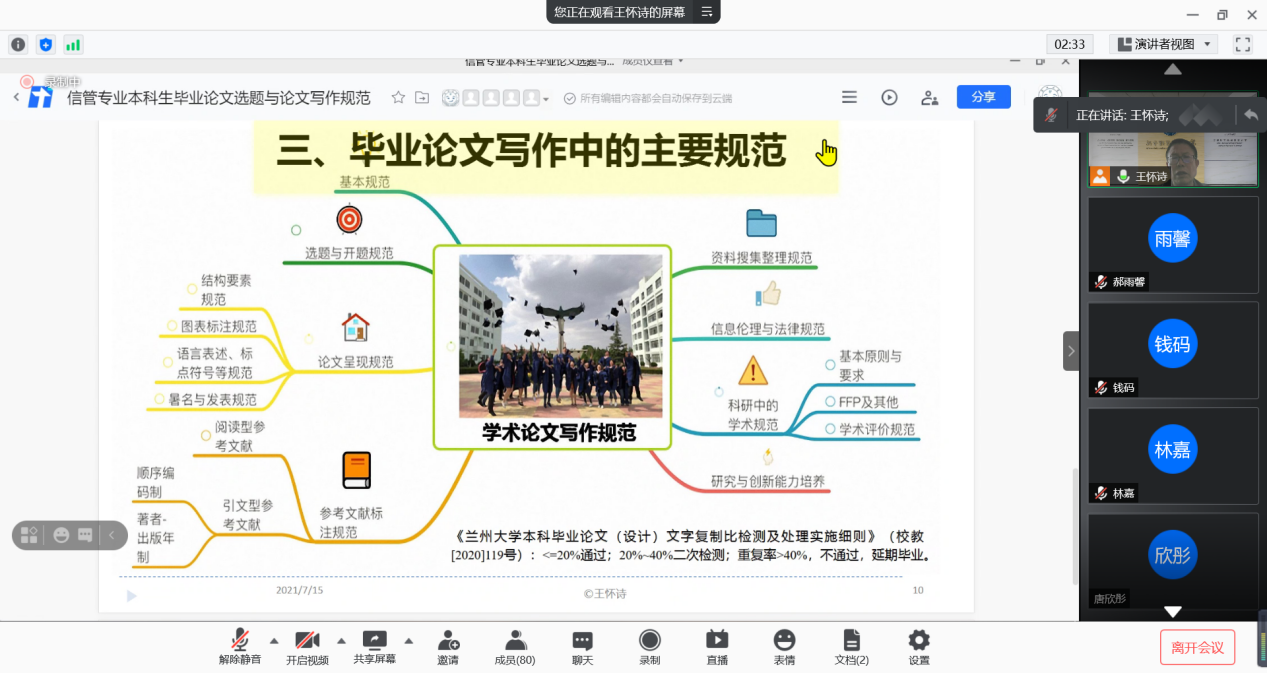Image resolution: width=1267 pixels, height=673 pixels.
Task: Click the blue 分享 share button
Action: click(x=983, y=97)
